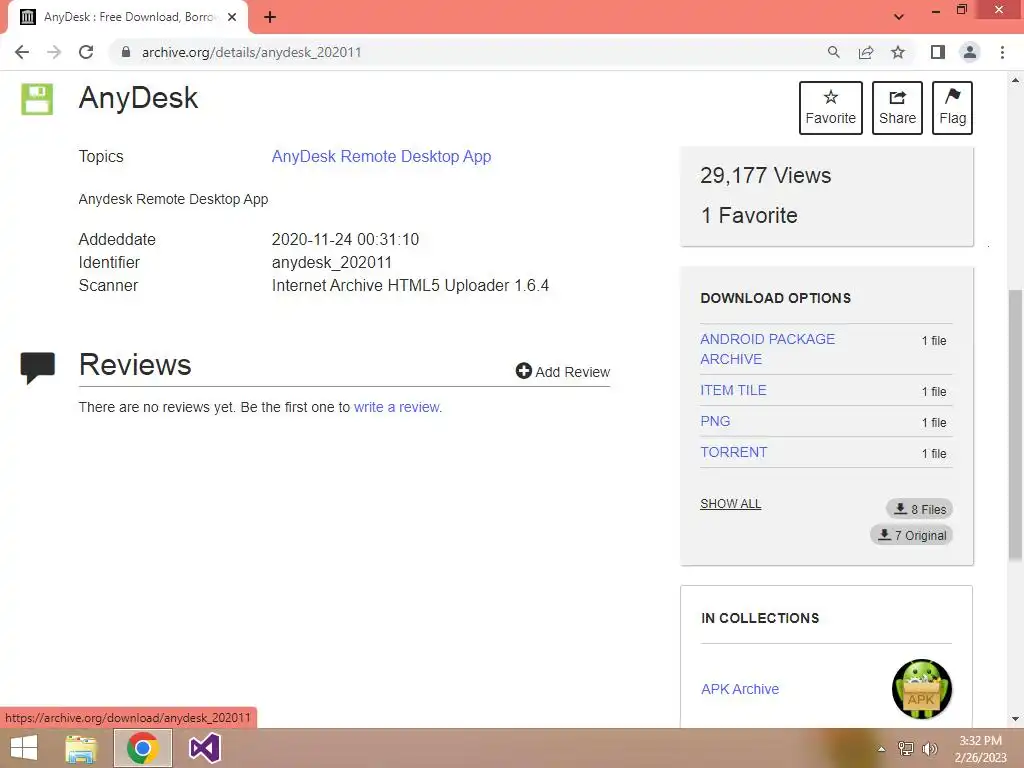Open TORRENT download option
The width and height of the screenshot is (1024, 768).
tap(733, 453)
